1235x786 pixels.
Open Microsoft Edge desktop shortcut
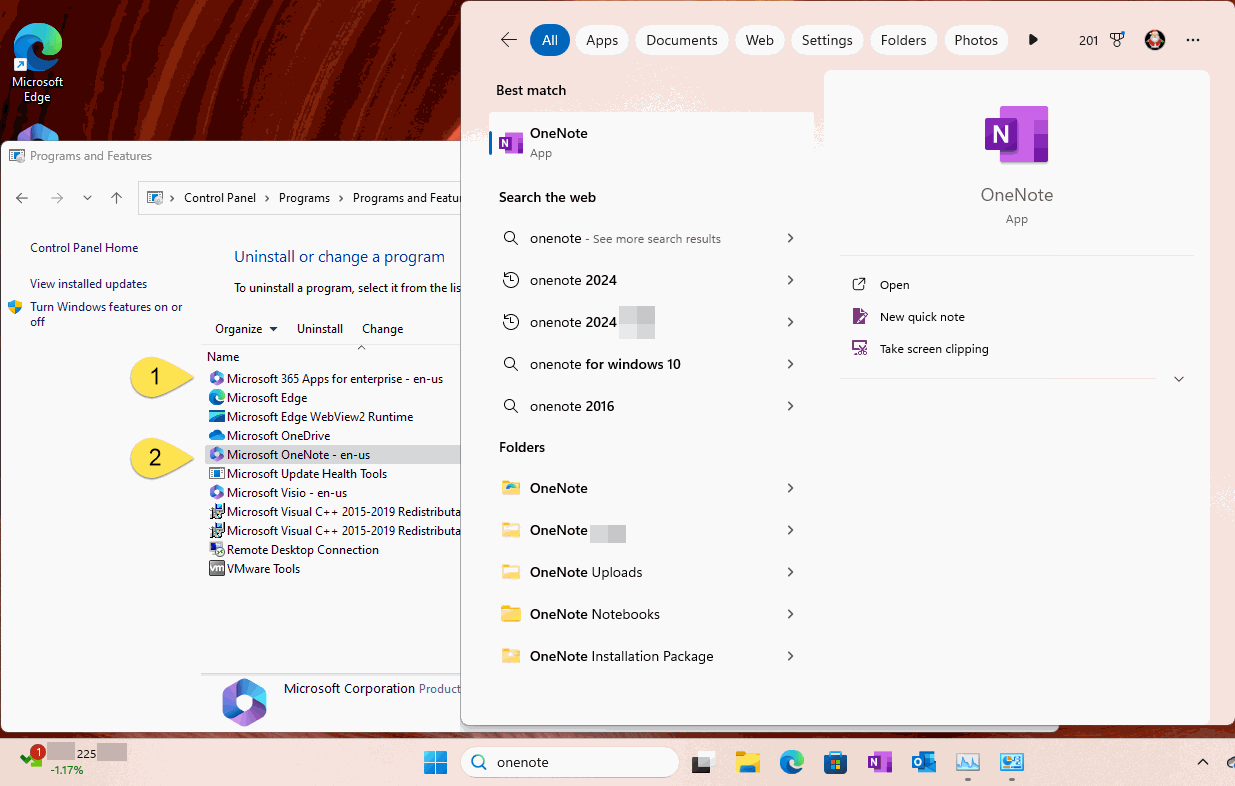38,63
